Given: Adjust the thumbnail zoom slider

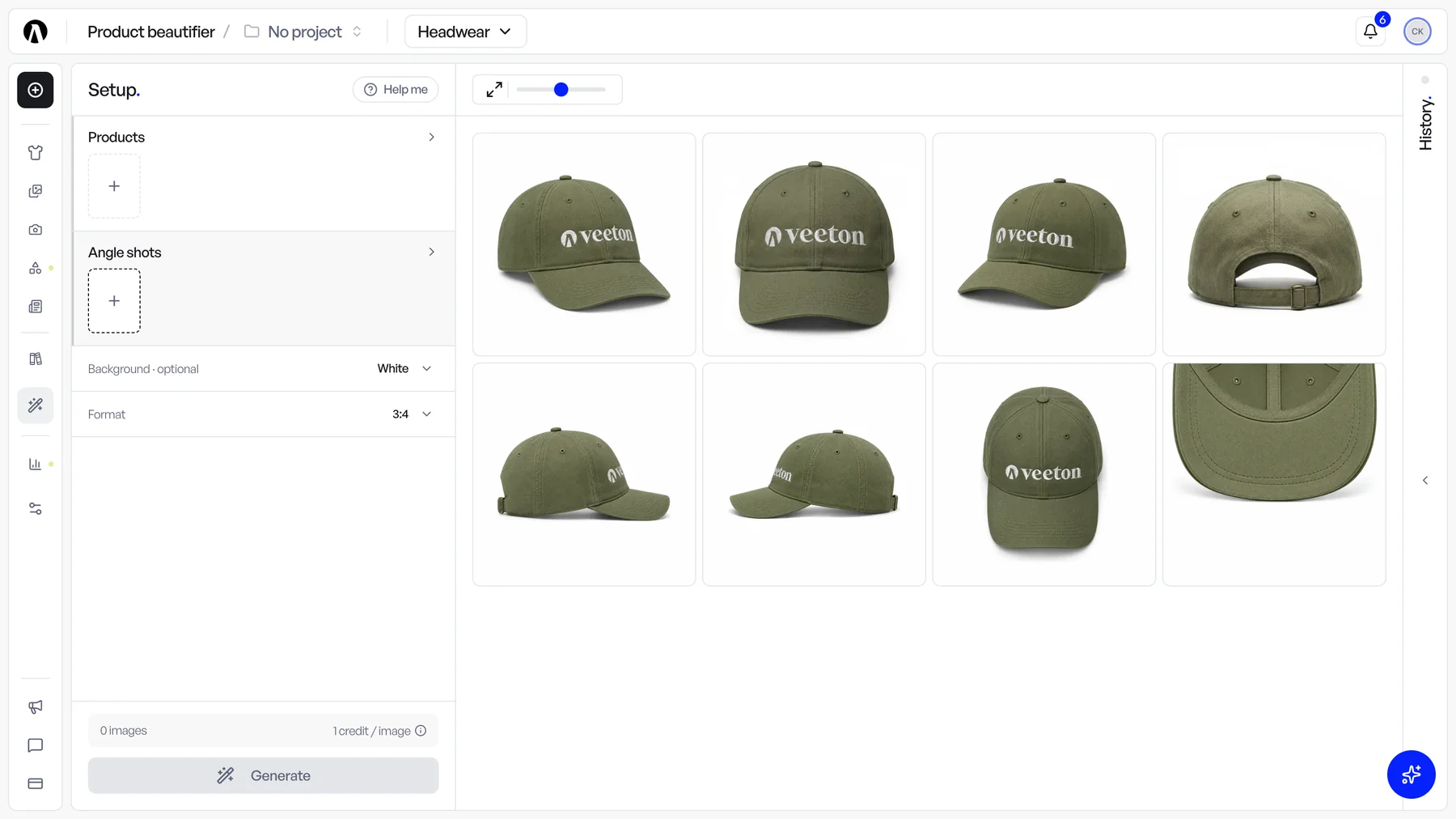Looking at the screenshot, I should pyautogui.click(x=561, y=90).
